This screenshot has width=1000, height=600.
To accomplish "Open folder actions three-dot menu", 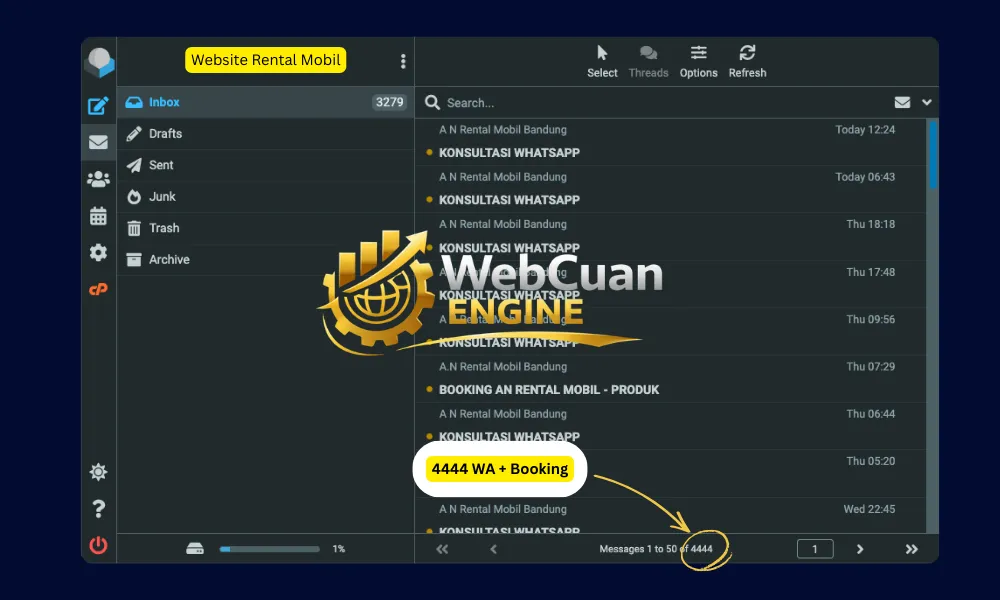I will point(403,61).
